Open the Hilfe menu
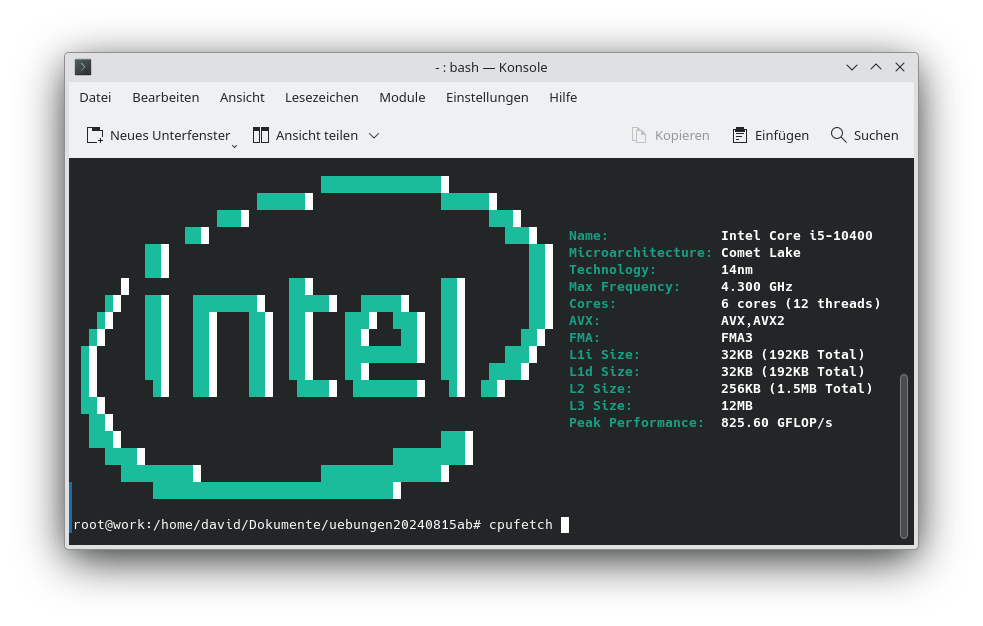 tap(563, 97)
